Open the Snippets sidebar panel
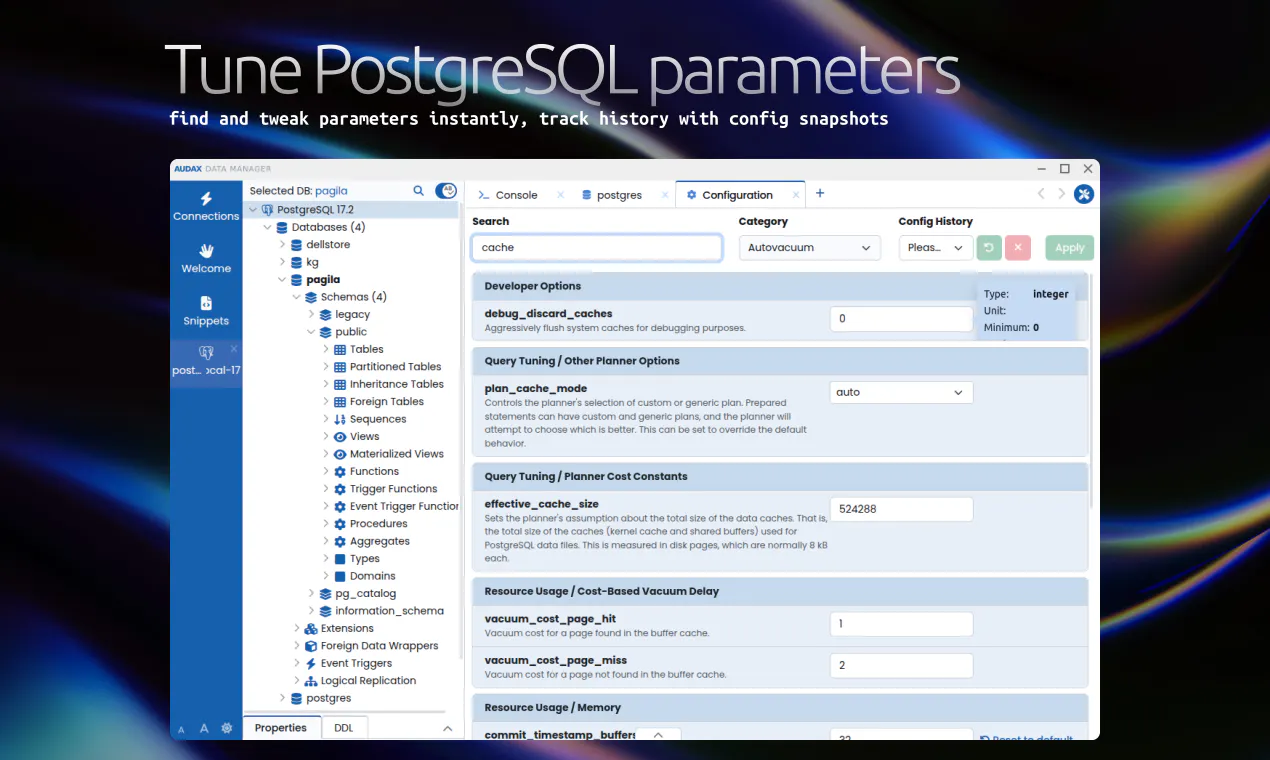 click(206, 311)
